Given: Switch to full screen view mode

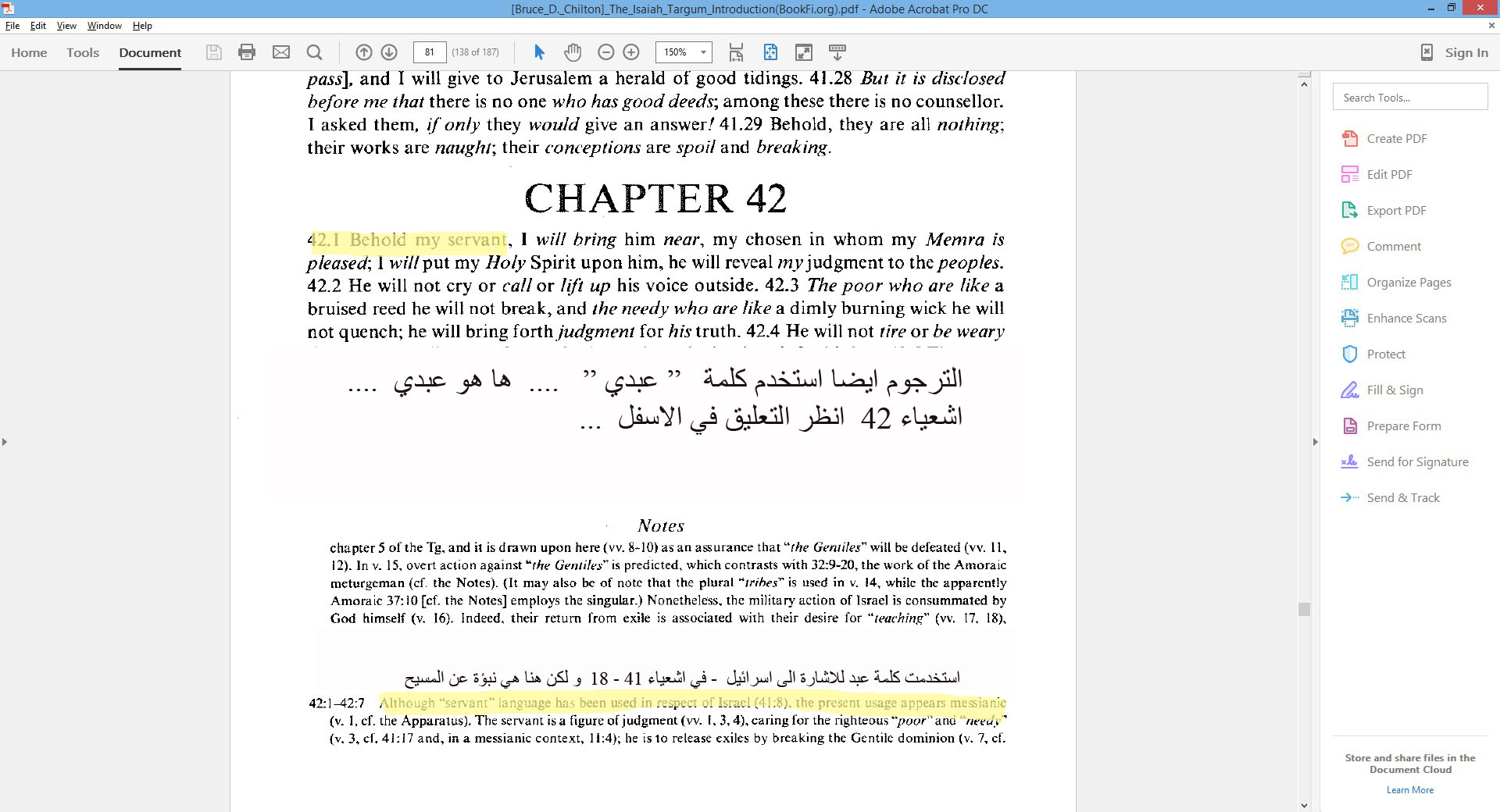Looking at the screenshot, I should (803, 52).
